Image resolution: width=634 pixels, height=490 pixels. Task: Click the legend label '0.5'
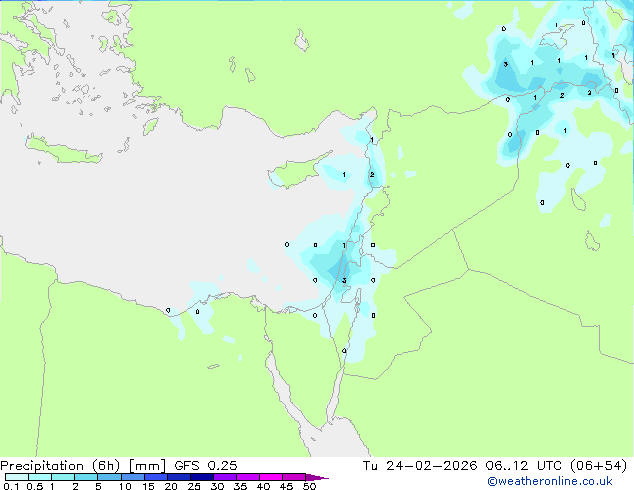pos(34,486)
